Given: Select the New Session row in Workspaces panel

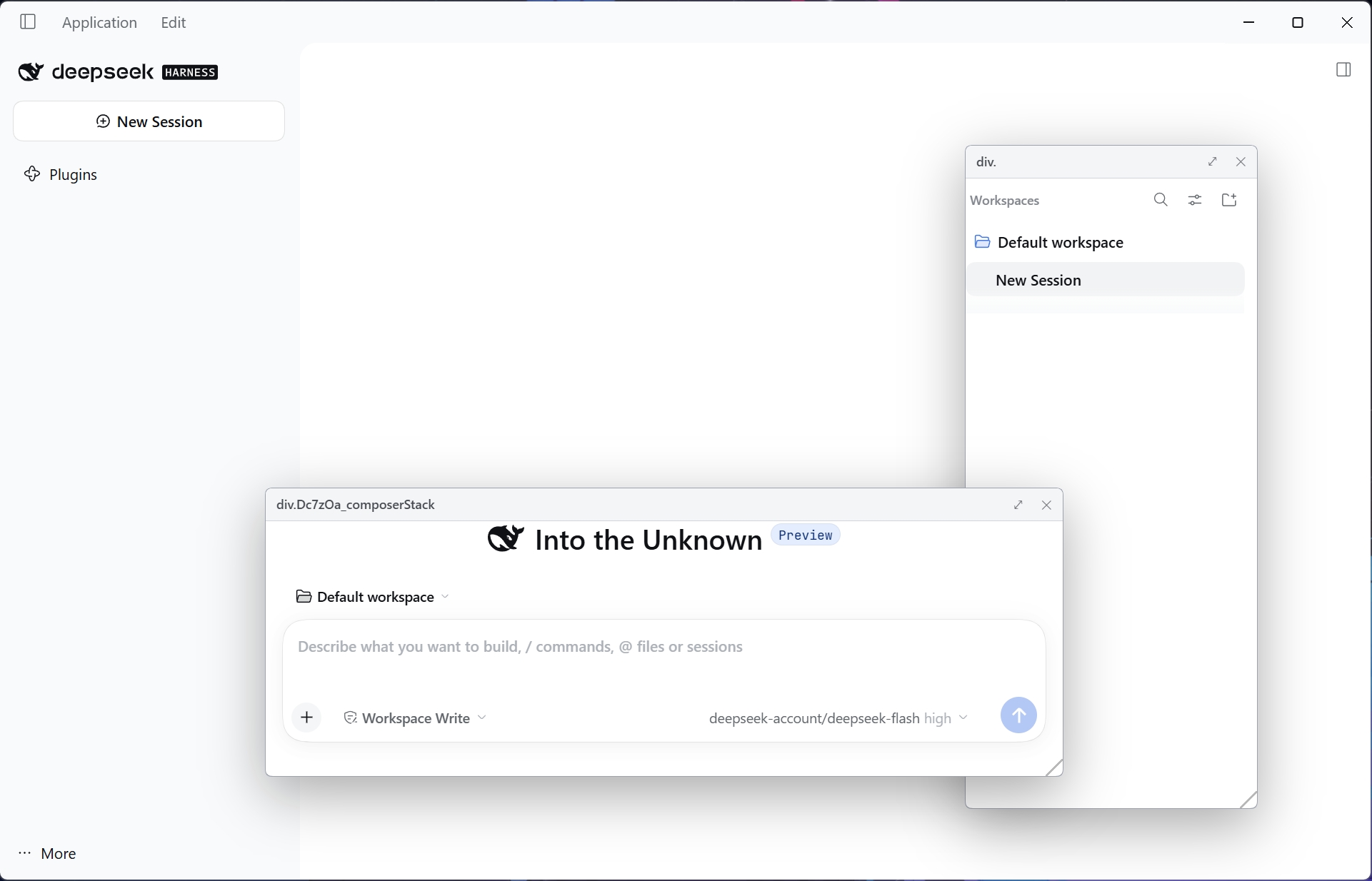Looking at the screenshot, I should click(1105, 280).
